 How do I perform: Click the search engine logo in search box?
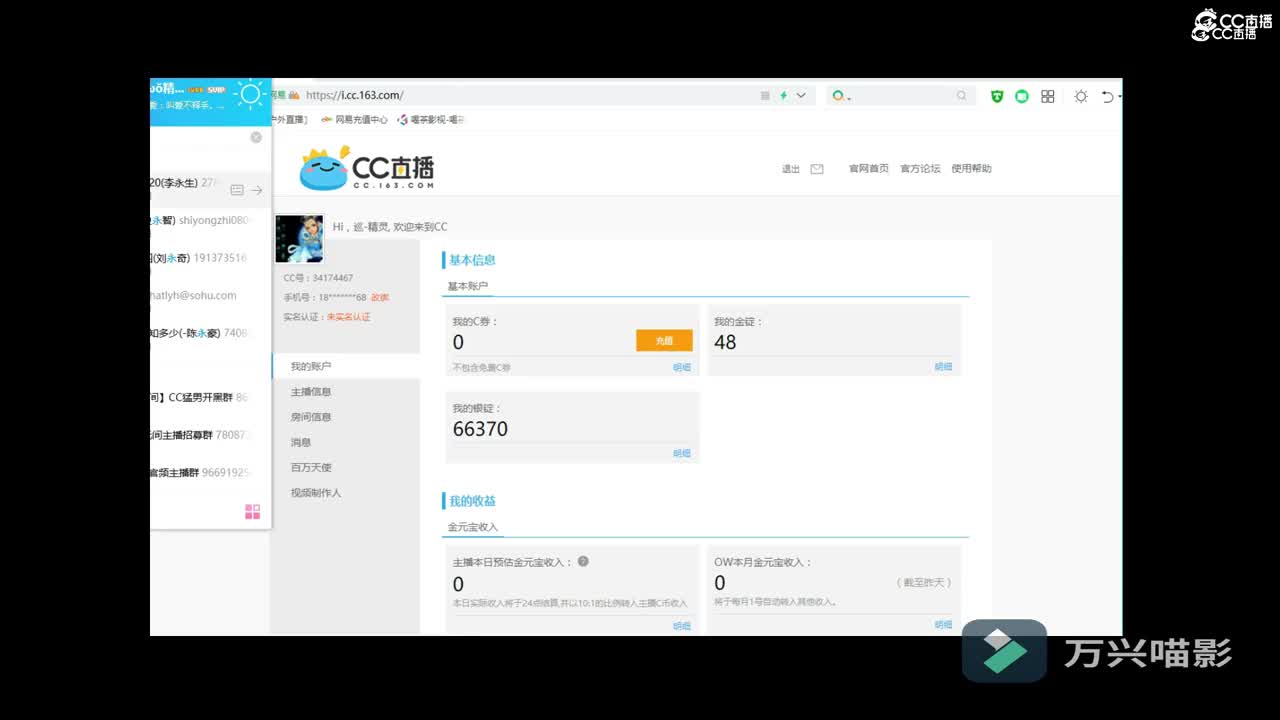838,96
